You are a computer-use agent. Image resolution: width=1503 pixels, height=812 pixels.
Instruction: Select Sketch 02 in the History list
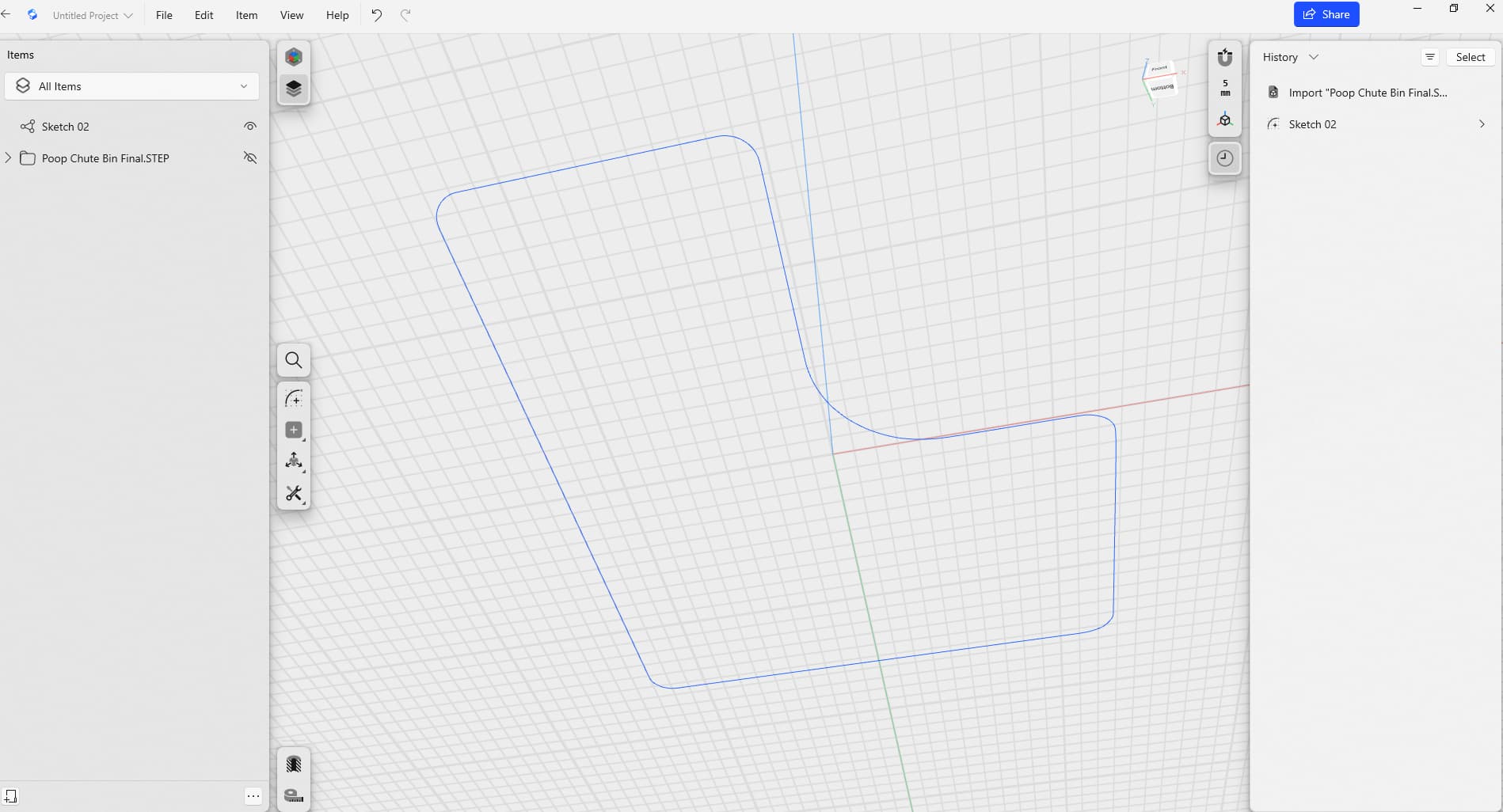(1313, 124)
